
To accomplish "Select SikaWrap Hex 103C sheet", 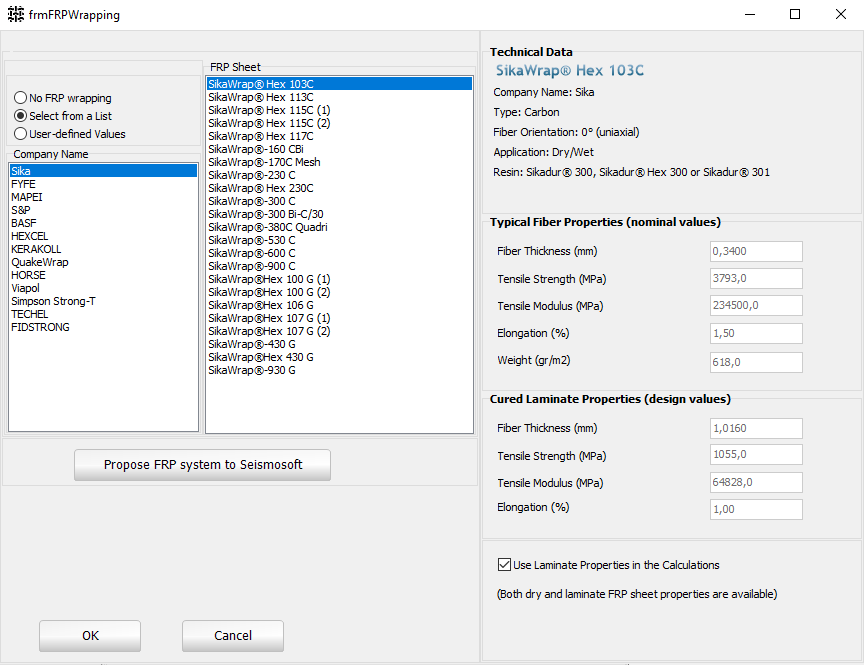I will tap(339, 84).
